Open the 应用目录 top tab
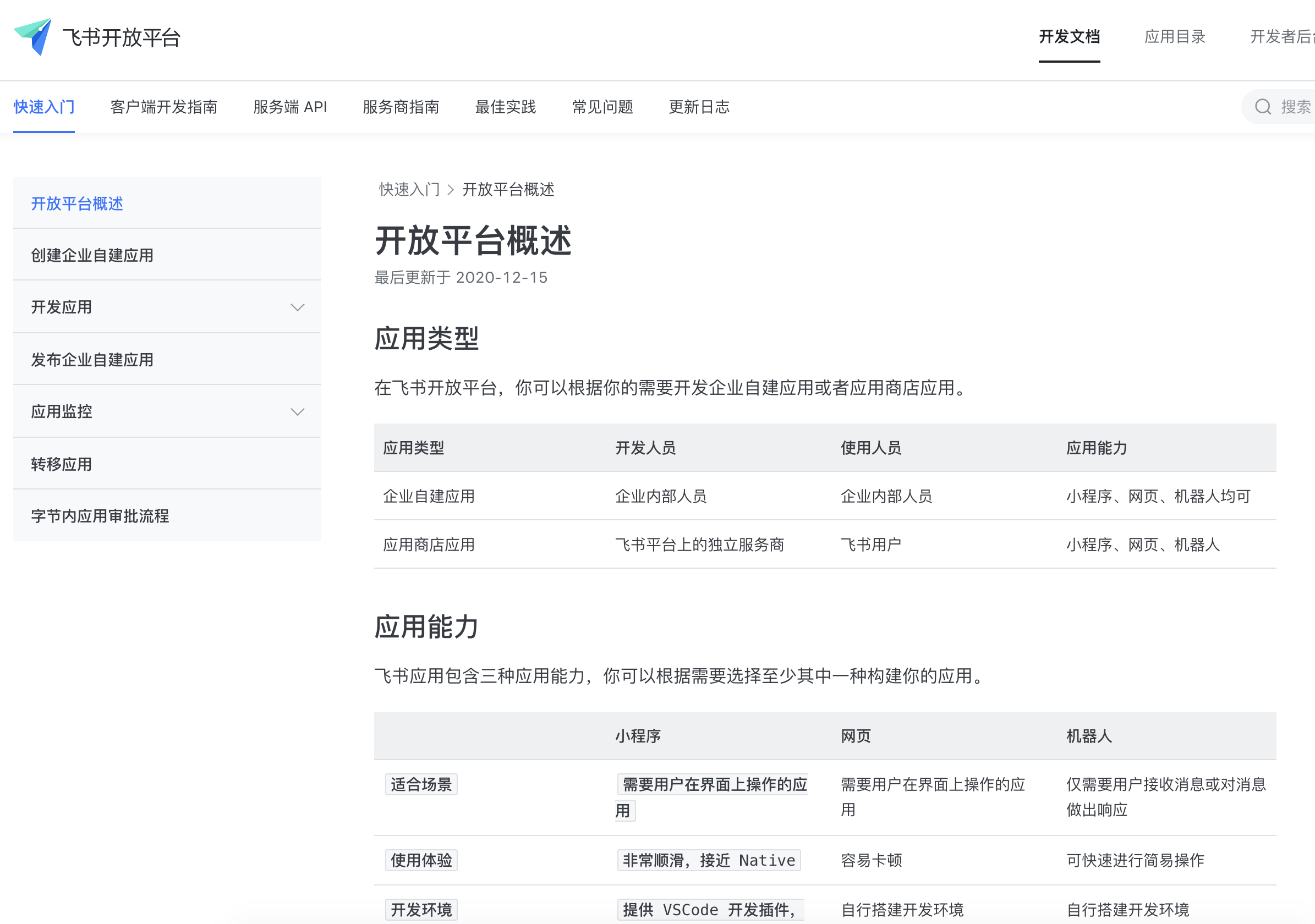 click(x=1174, y=37)
